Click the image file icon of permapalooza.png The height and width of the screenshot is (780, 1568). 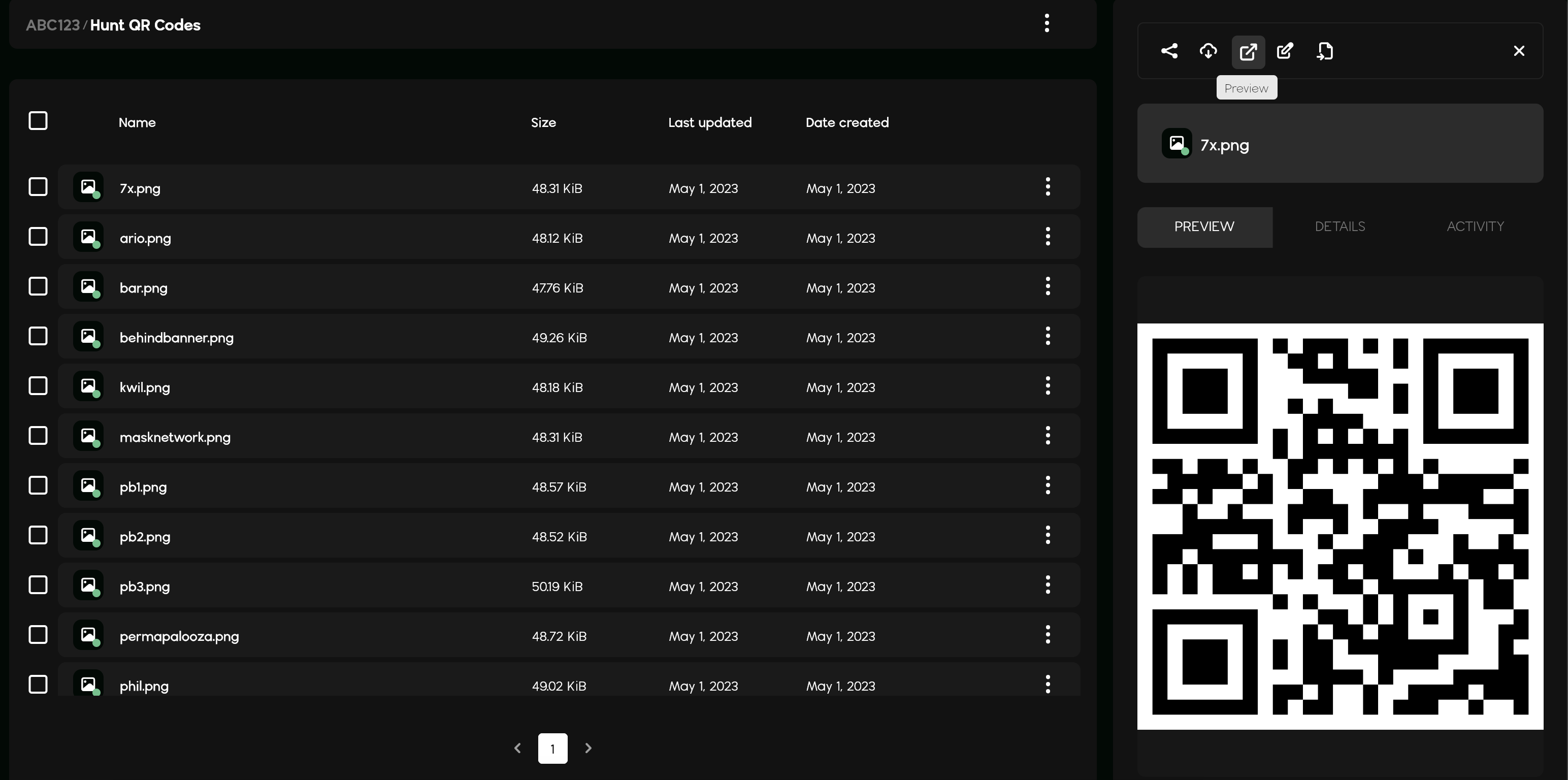click(88, 635)
